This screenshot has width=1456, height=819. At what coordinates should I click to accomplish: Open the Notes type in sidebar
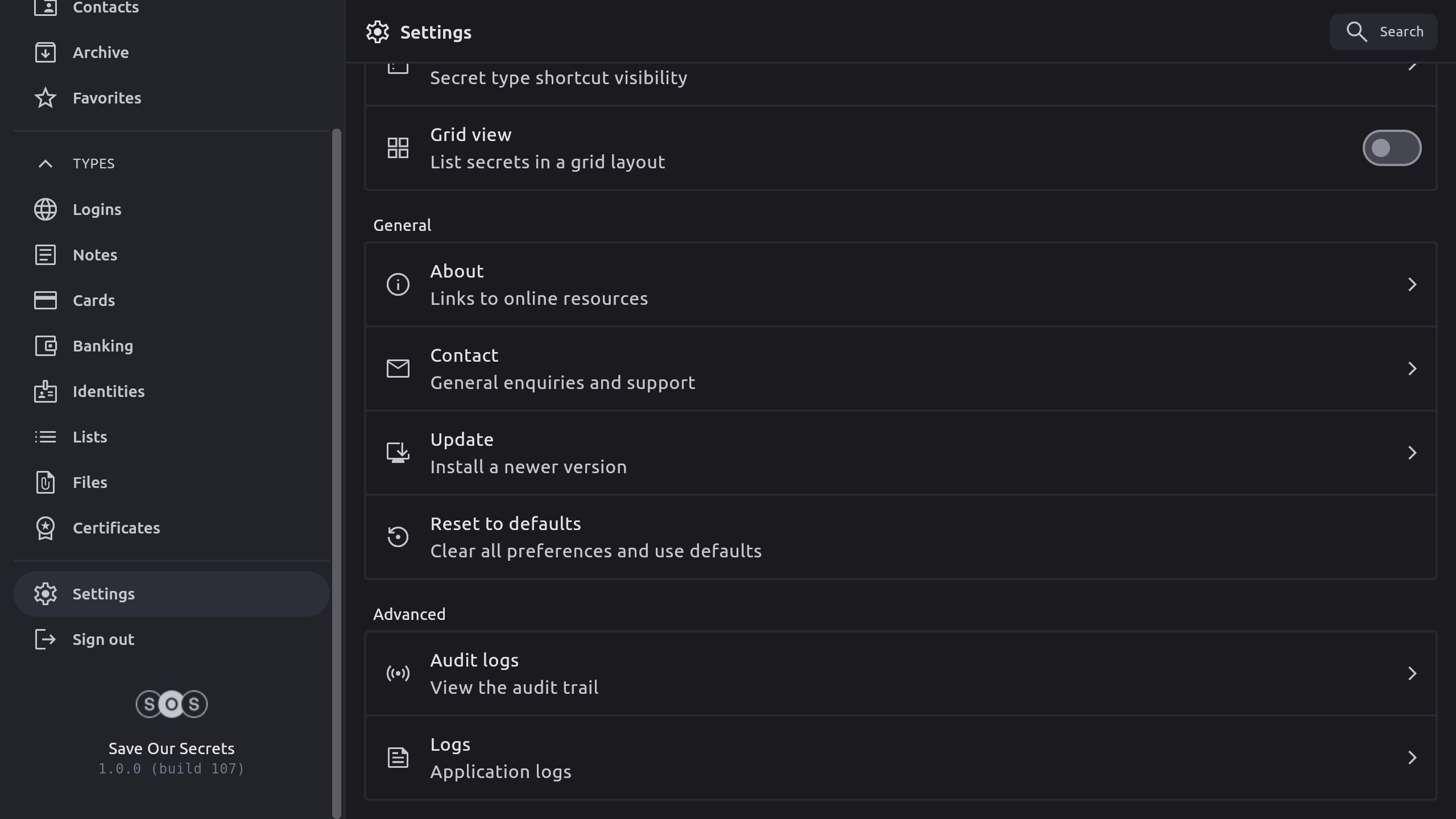click(95, 255)
